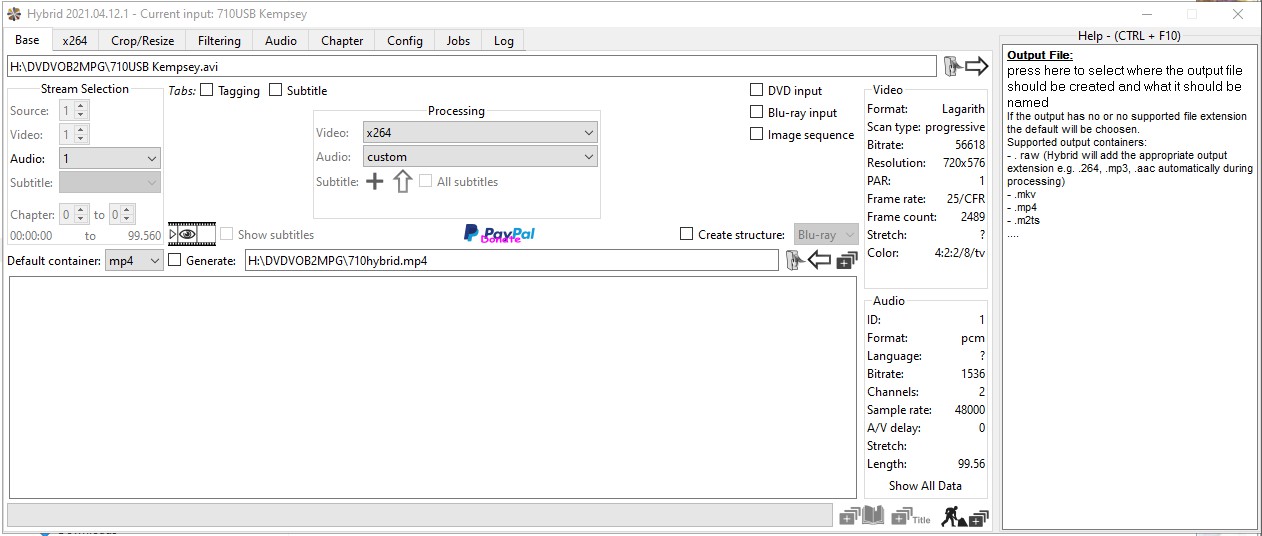1262x536 pixels.
Task: Click the Show All Data button
Action: tap(925, 485)
